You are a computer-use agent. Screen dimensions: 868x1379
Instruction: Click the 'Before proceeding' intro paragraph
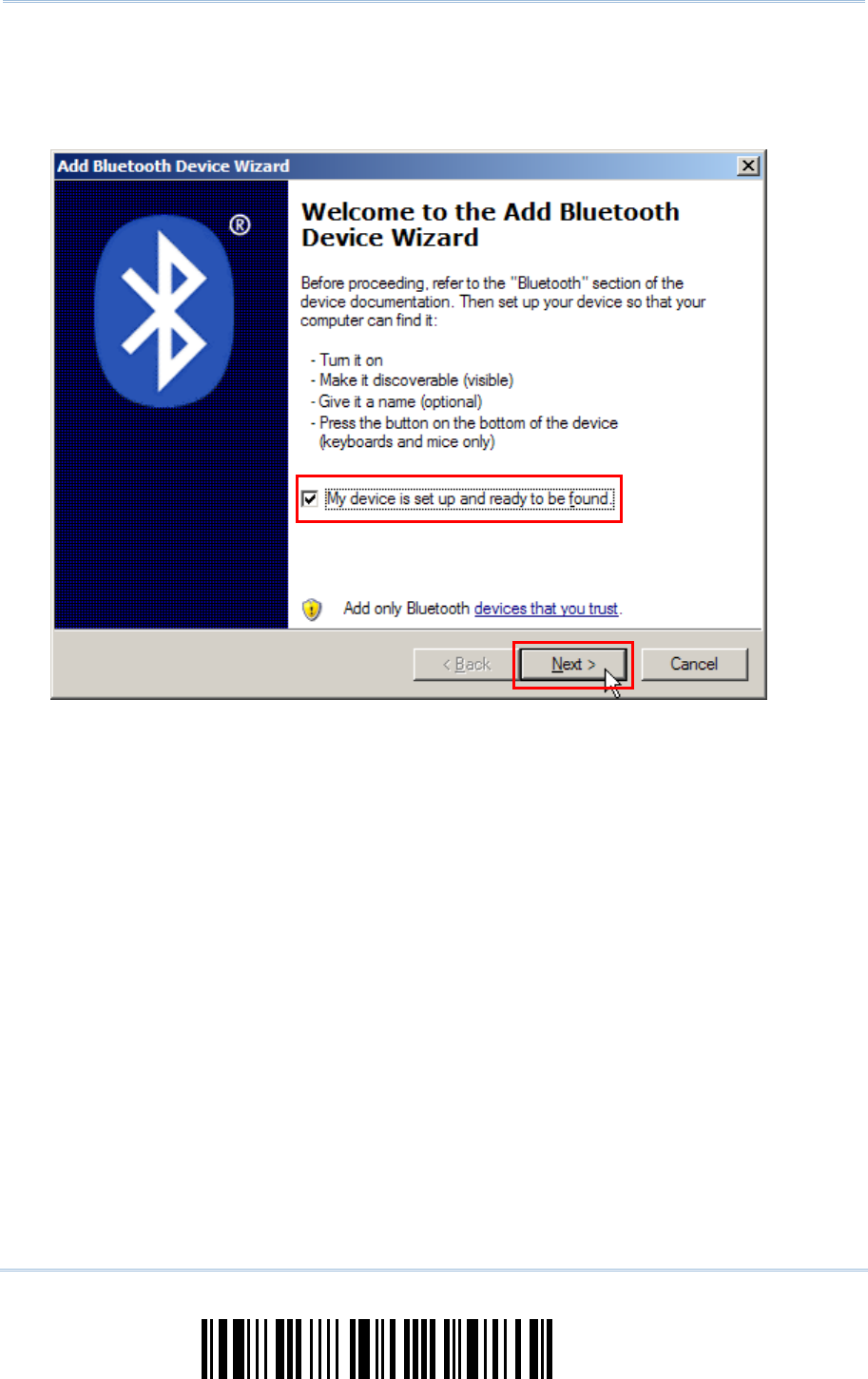click(503, 301)
